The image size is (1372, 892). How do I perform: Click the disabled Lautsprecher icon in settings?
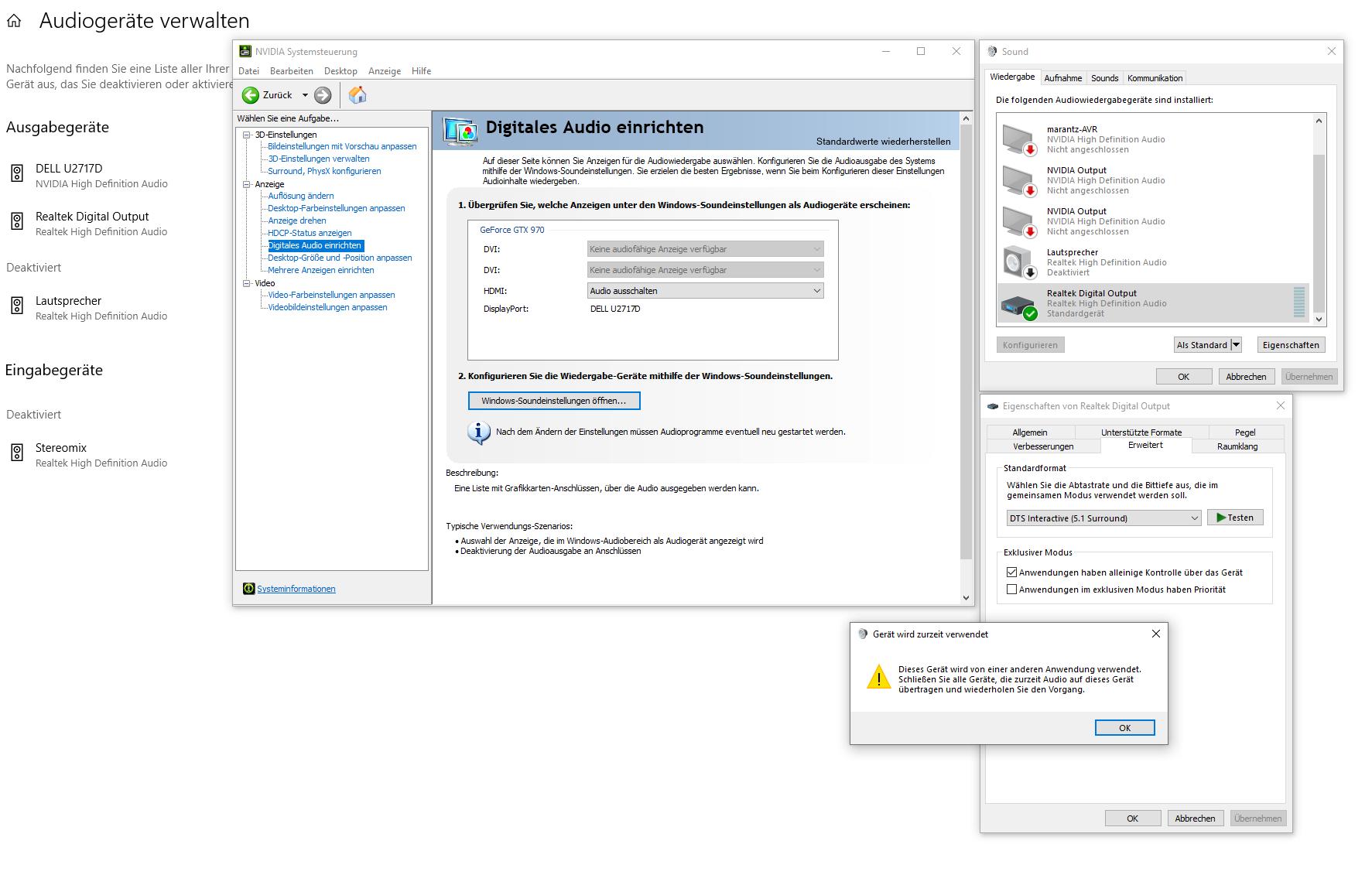(x=17, y=306)
